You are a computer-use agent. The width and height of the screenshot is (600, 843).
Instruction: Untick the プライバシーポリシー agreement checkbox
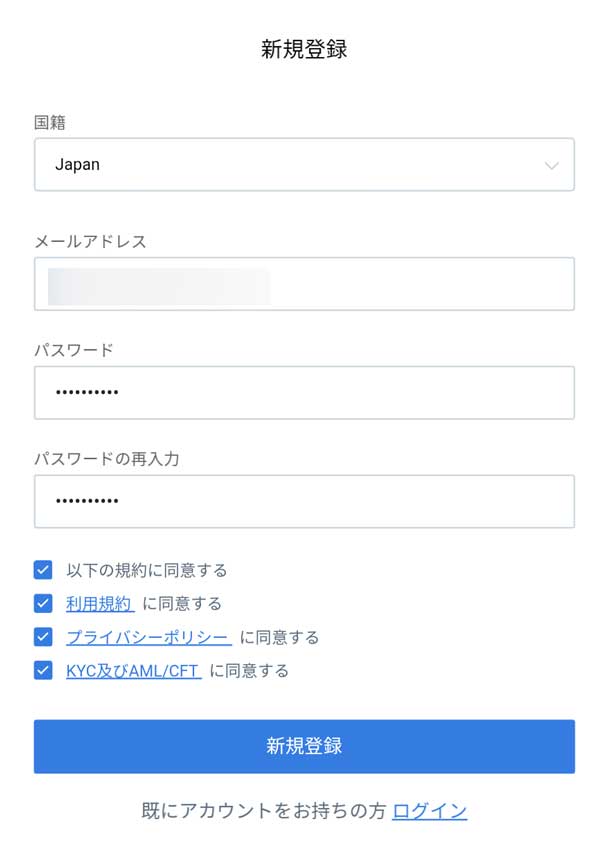point(43,637)
